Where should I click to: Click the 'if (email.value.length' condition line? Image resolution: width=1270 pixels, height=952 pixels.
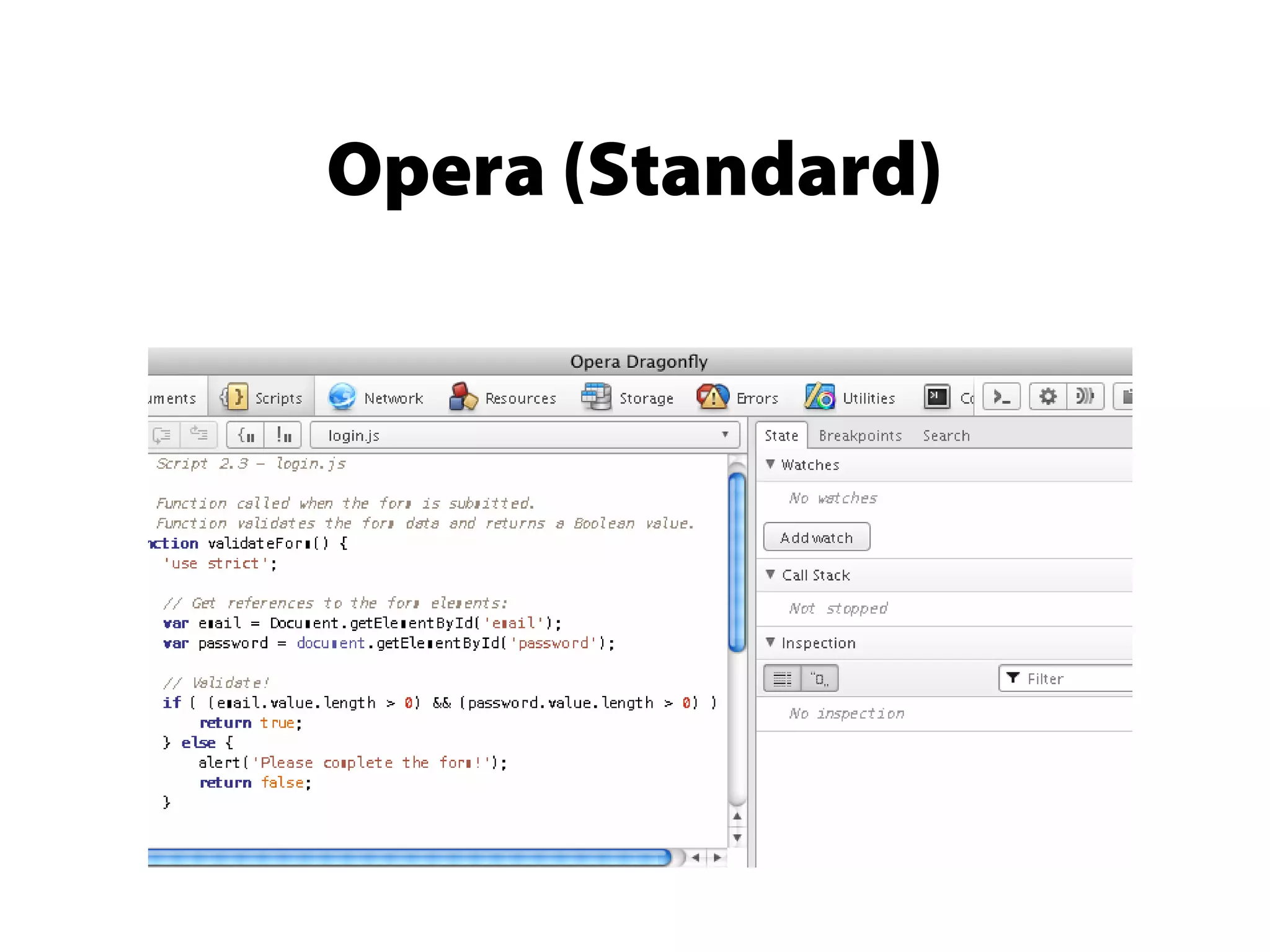(440, 703)
